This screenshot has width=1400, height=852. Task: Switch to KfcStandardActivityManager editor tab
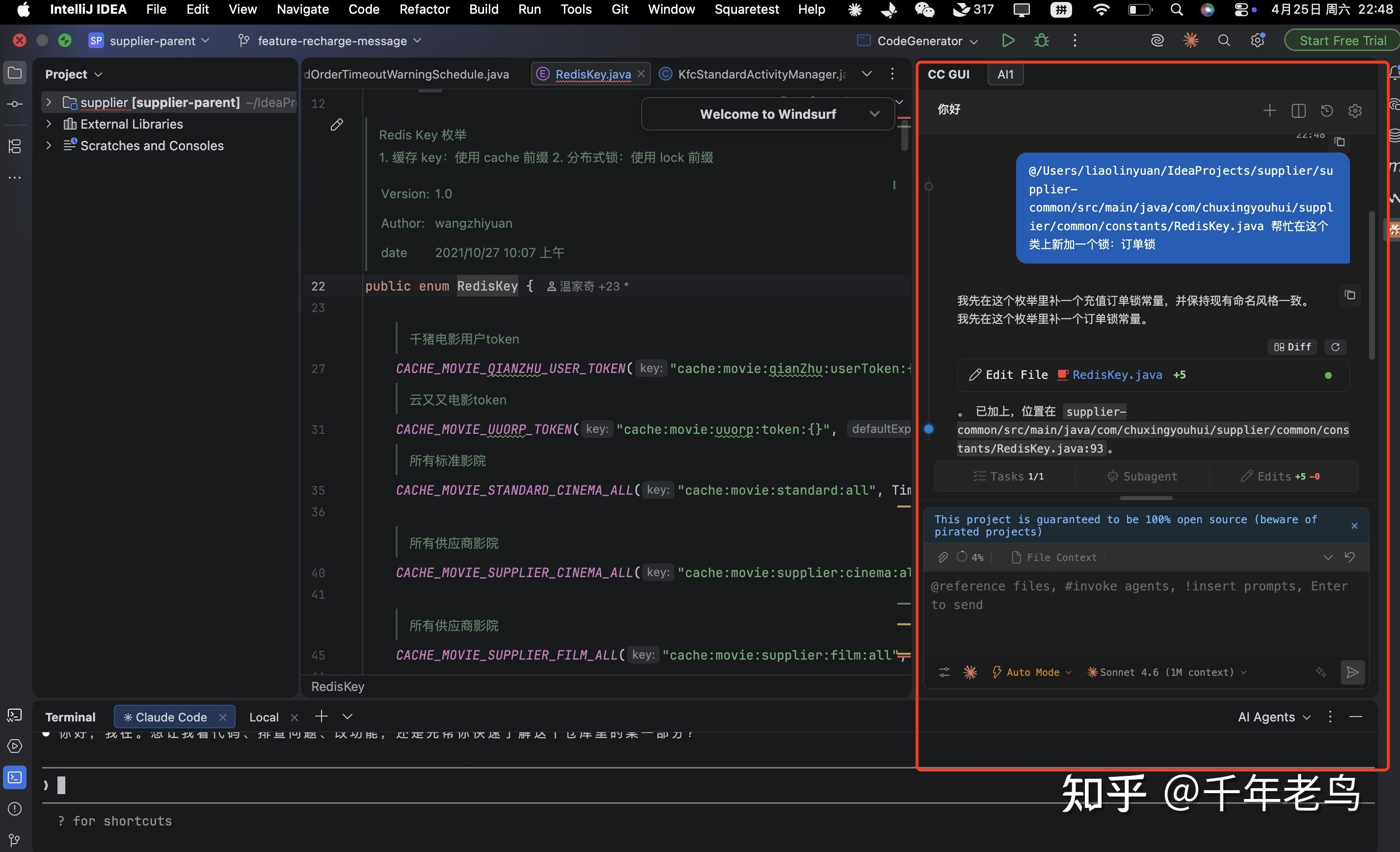[x=754, y=75]
